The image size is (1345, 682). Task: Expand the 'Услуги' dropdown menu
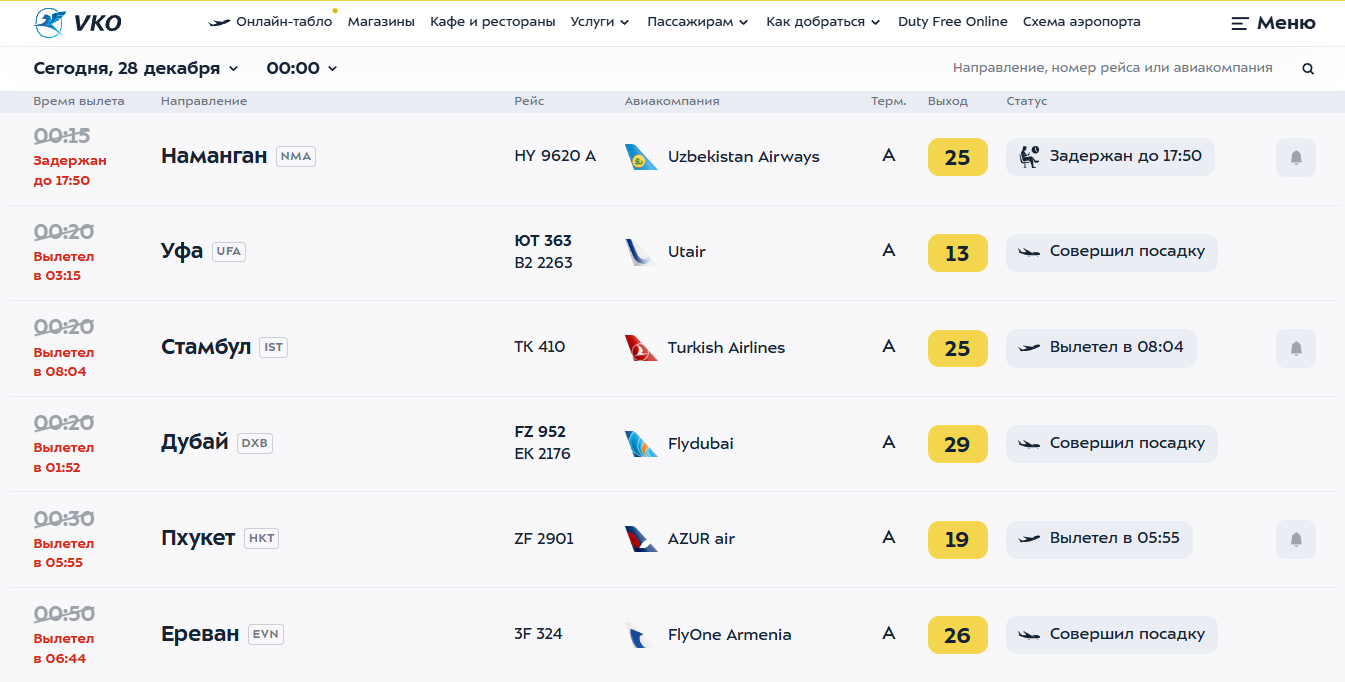tap(600, 22)
